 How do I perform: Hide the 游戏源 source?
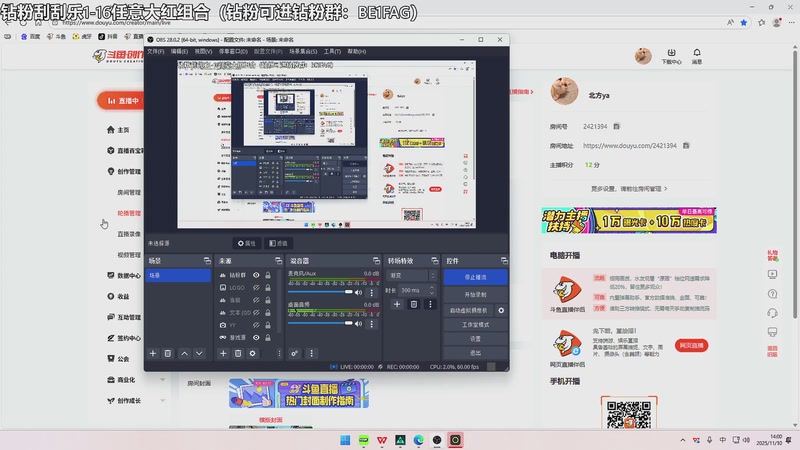tap(256, 337)
